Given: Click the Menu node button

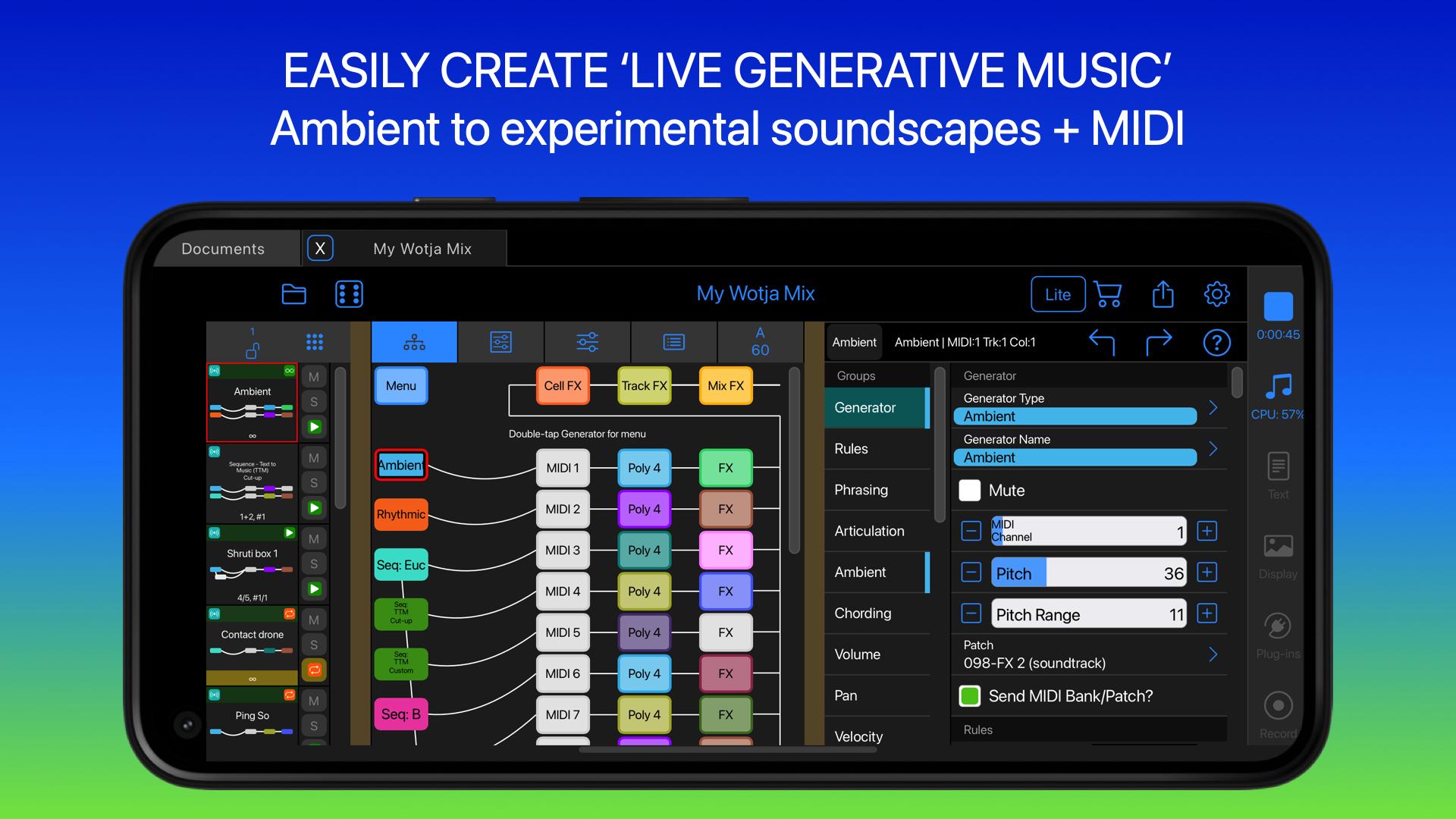Looking at the screenshot, I should 400,385.
